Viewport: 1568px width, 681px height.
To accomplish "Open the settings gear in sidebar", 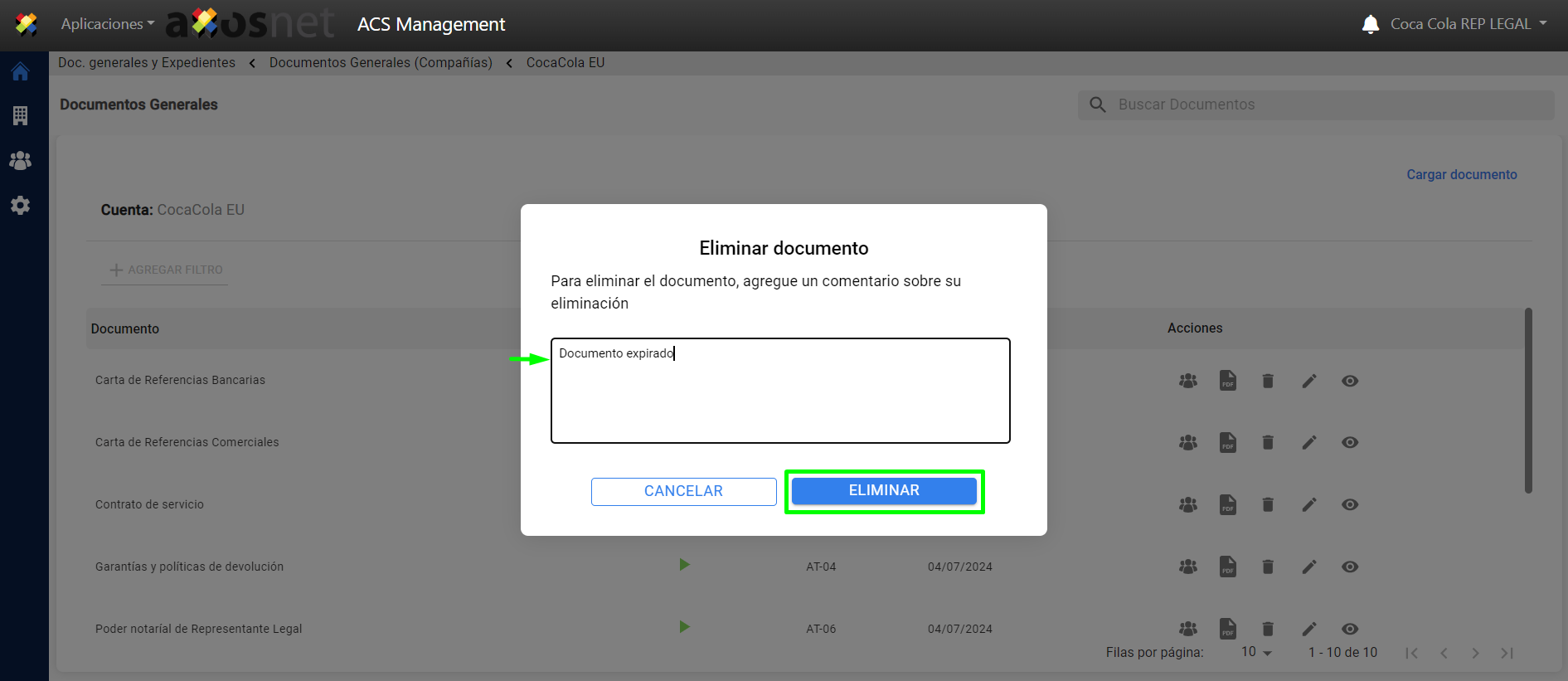I will (x=21, y=206).
